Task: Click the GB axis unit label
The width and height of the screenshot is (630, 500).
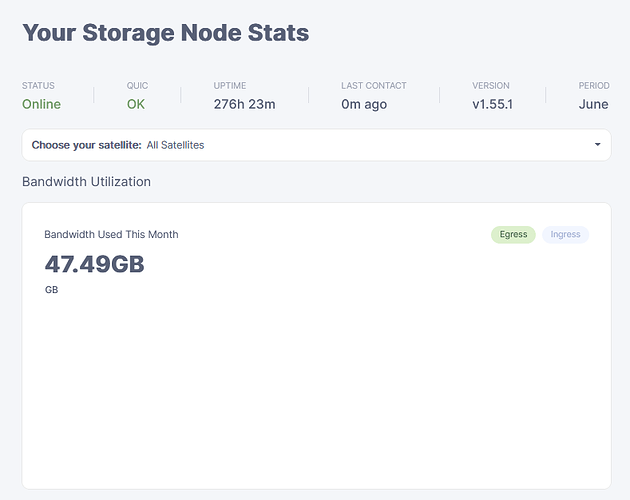Action: 51,290
